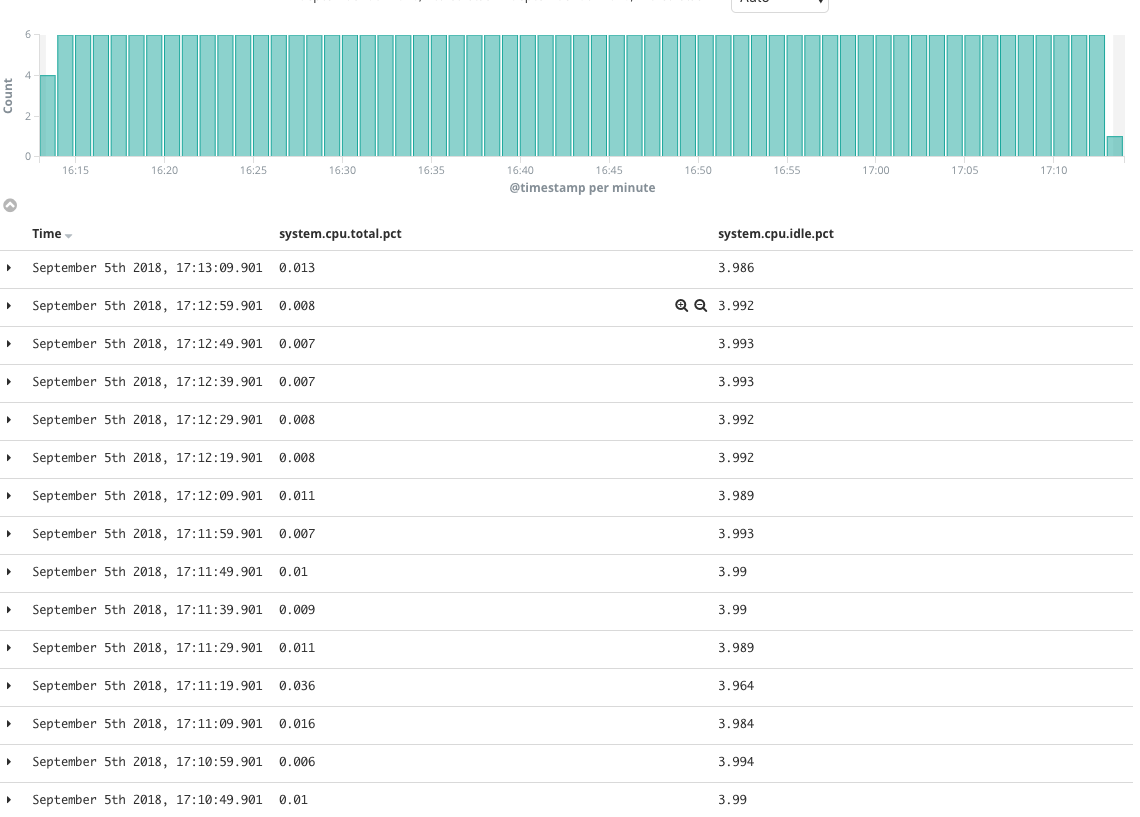This screenshot has height=817, width=1140.
Task: Click the idle pct value 3.964
Action: coord(736,686)
